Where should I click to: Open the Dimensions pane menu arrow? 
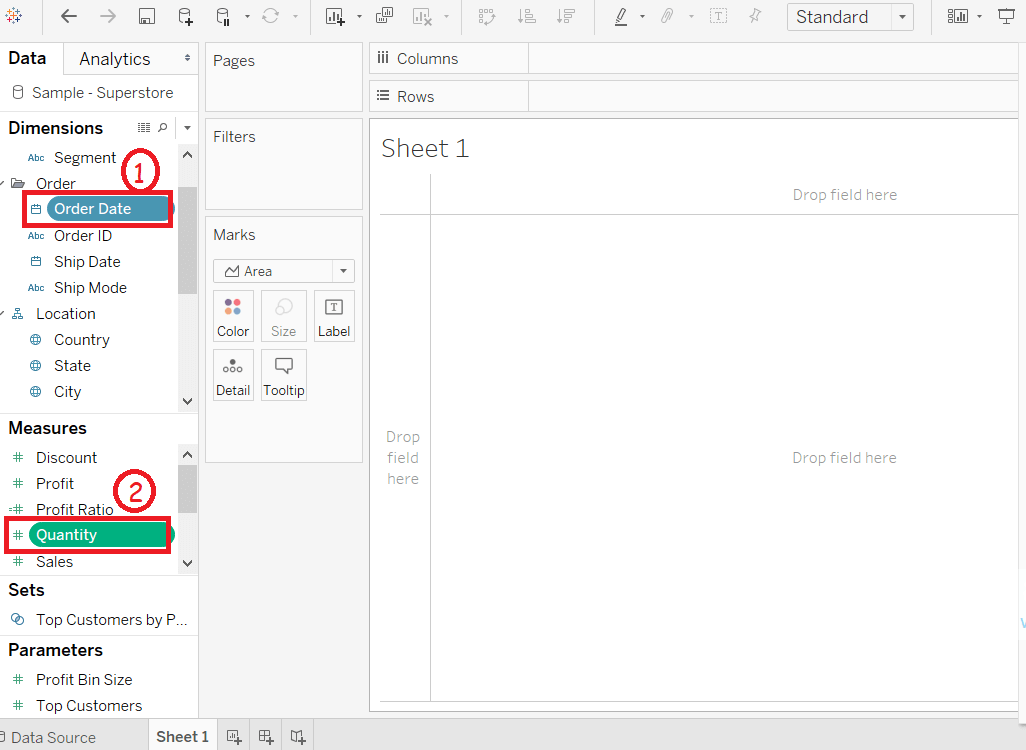[187, 128]
